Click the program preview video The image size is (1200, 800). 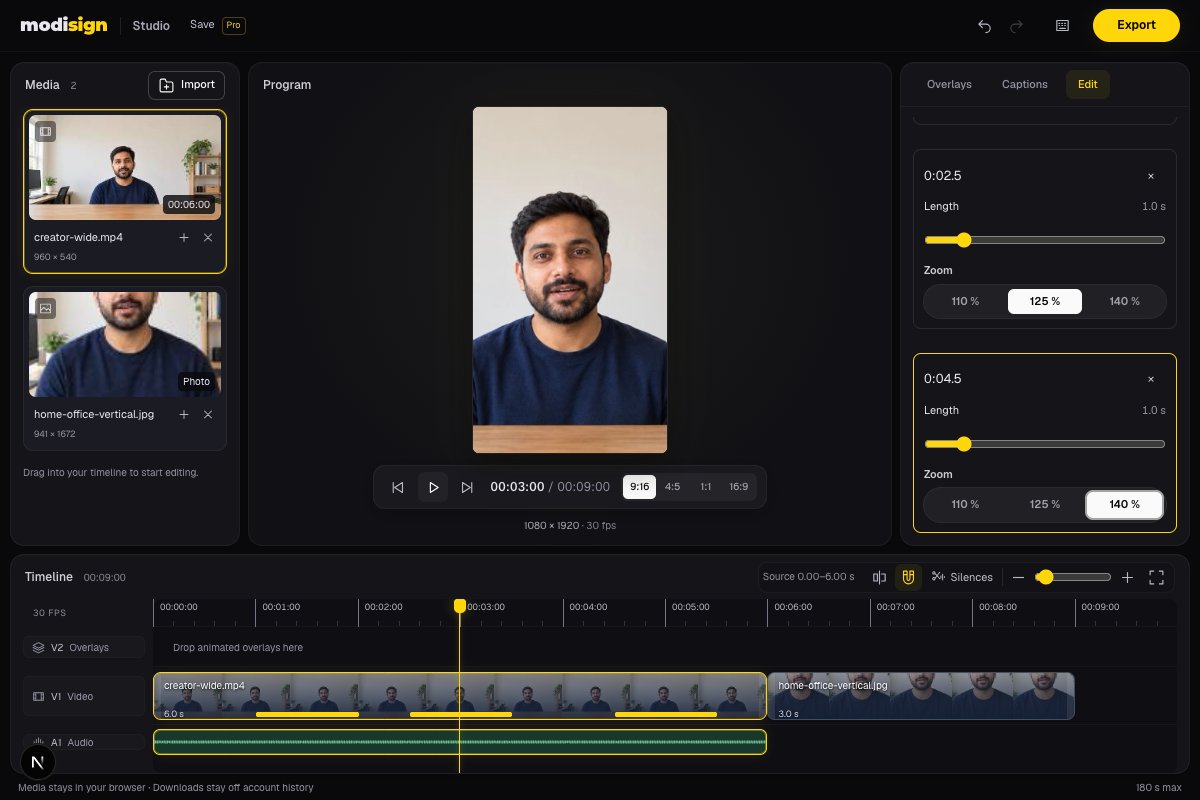coord(570,280)
